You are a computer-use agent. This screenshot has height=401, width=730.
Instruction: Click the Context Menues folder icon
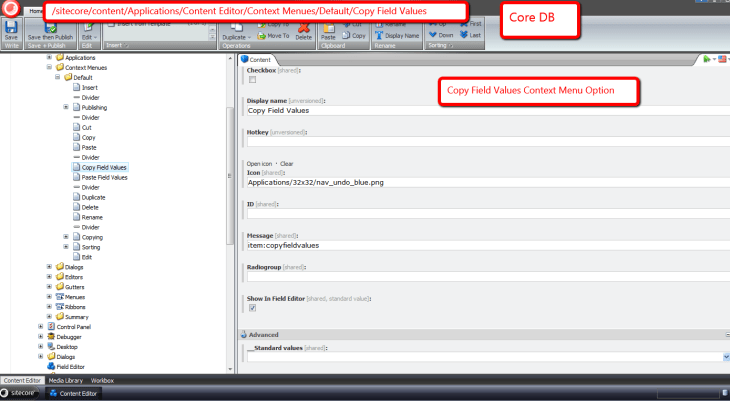[60, 67]
